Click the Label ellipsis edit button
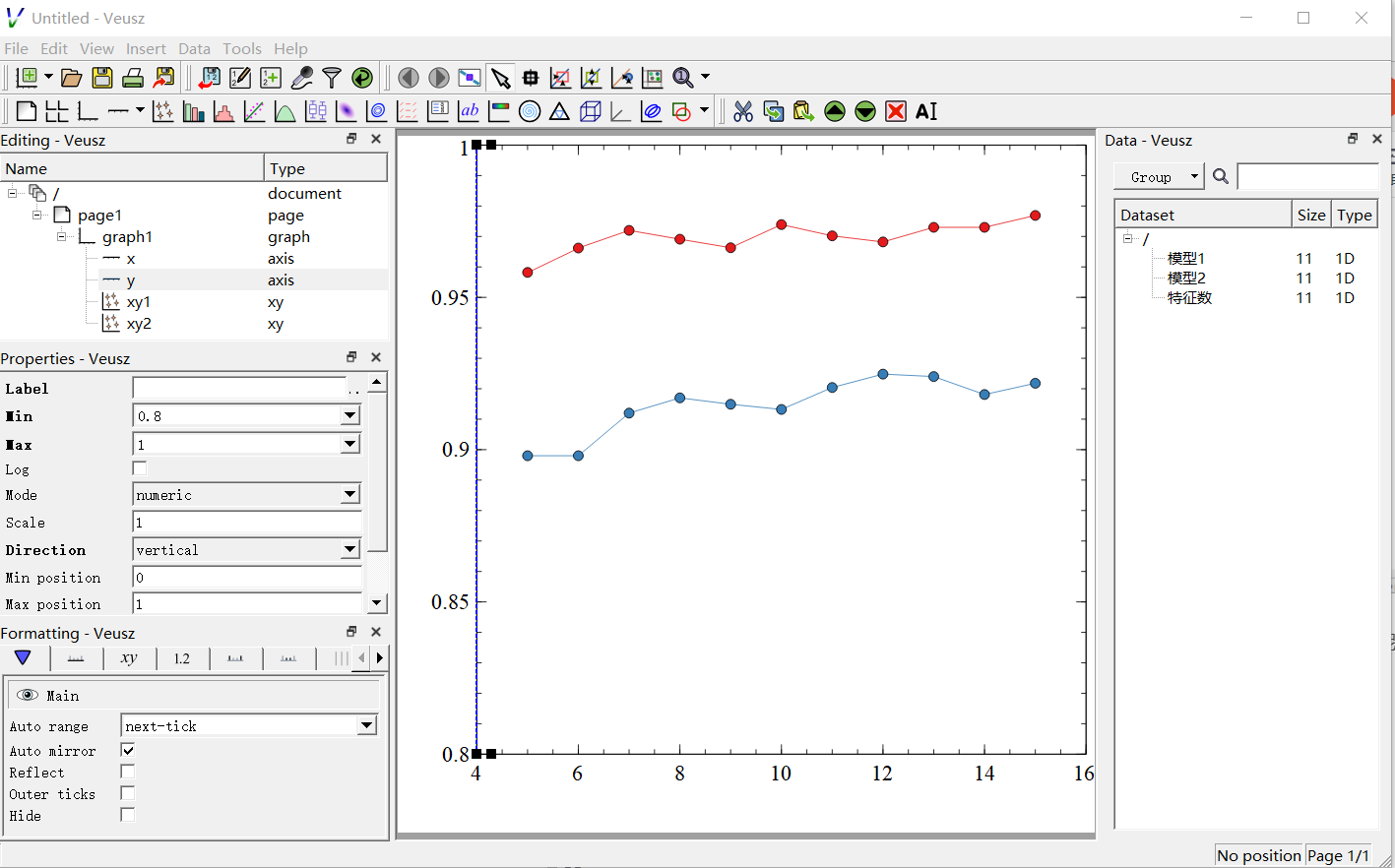1395x868 pixels. click(354, 389)
